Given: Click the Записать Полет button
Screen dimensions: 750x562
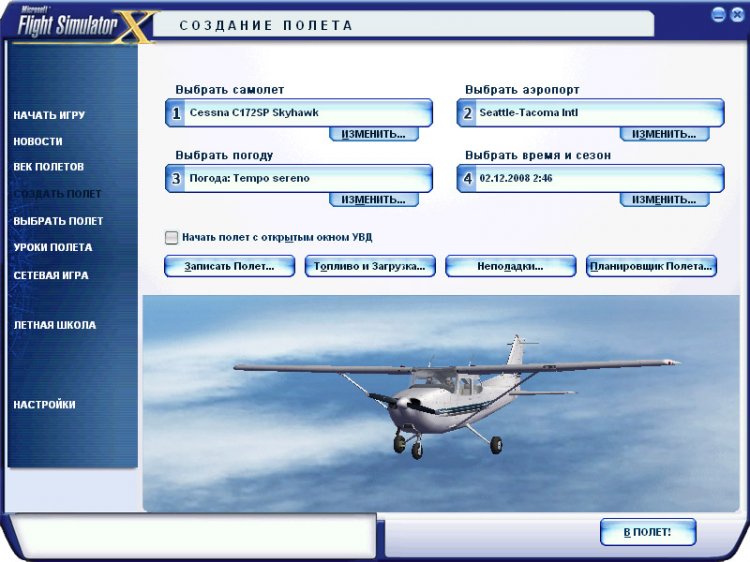Looking at the screenshot, I should tap(230, 266).
